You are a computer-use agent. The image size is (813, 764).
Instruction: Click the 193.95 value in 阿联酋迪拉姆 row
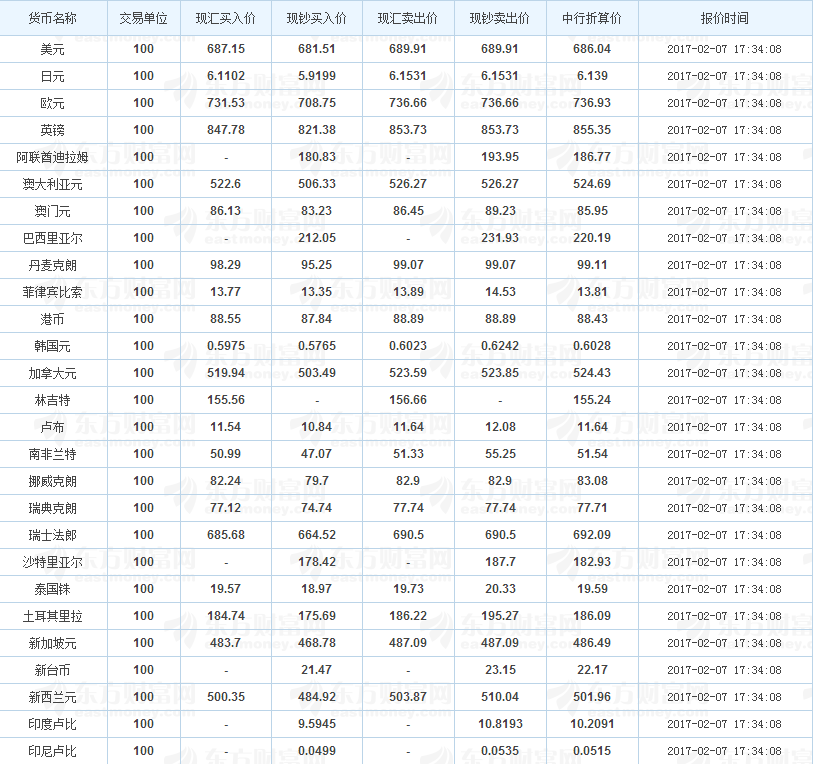tap(500, 157)
